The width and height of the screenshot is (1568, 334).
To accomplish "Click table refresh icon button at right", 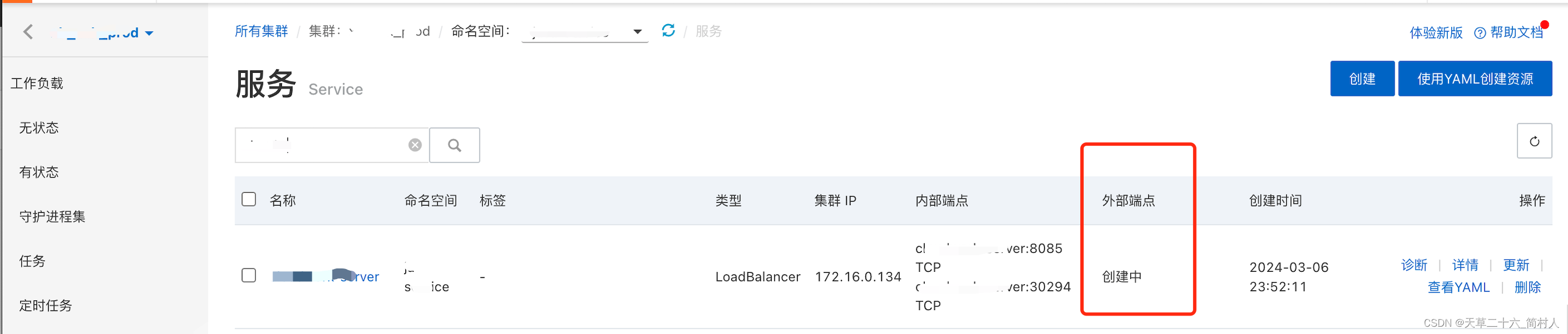I will pyautogui.click(x=1534, y=141).
